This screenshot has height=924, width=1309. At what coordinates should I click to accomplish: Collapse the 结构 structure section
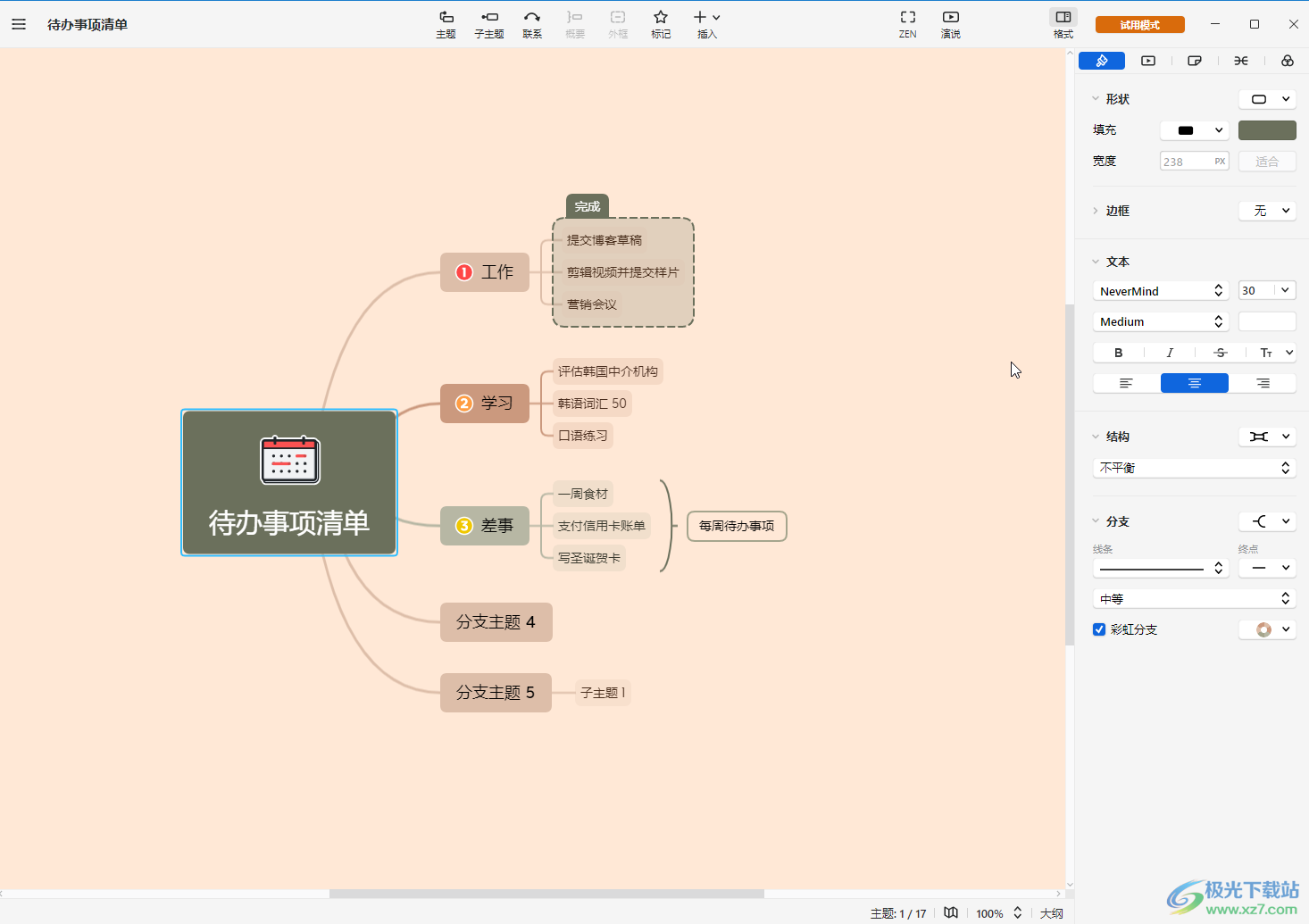coord(1096,437)
